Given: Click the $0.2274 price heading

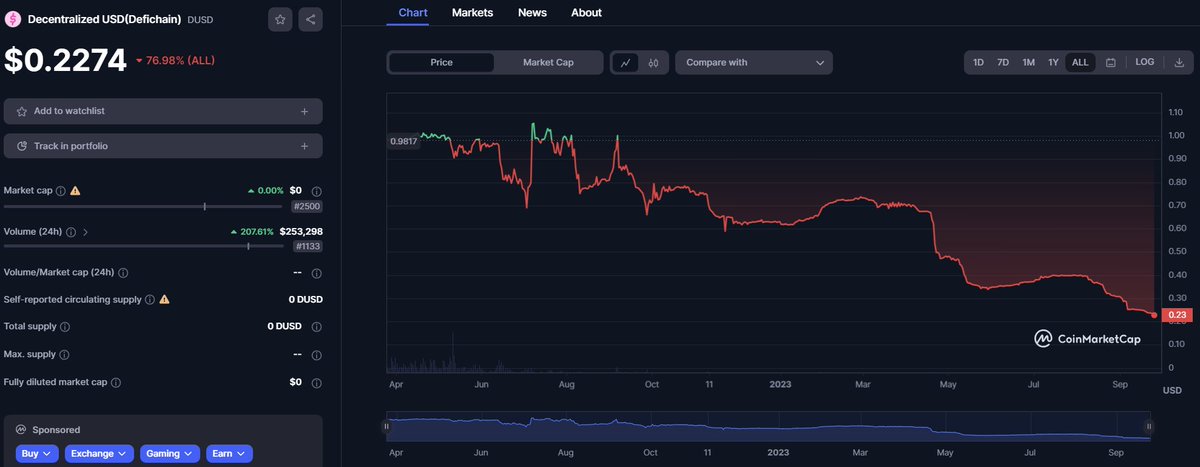Looking at the screenshot, I should [x=65, y=61].
